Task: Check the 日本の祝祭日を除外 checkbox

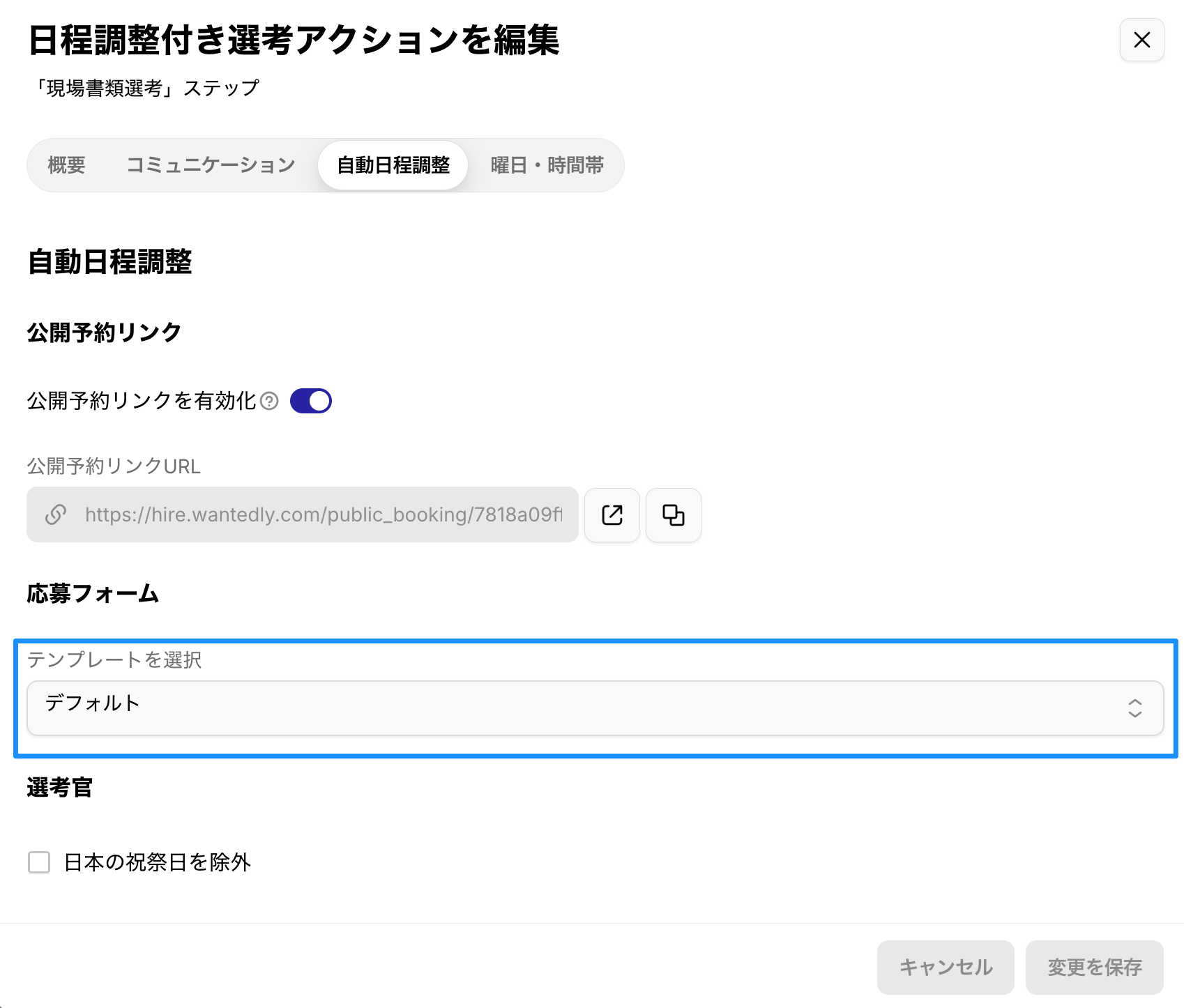Action: coord(39,862)
